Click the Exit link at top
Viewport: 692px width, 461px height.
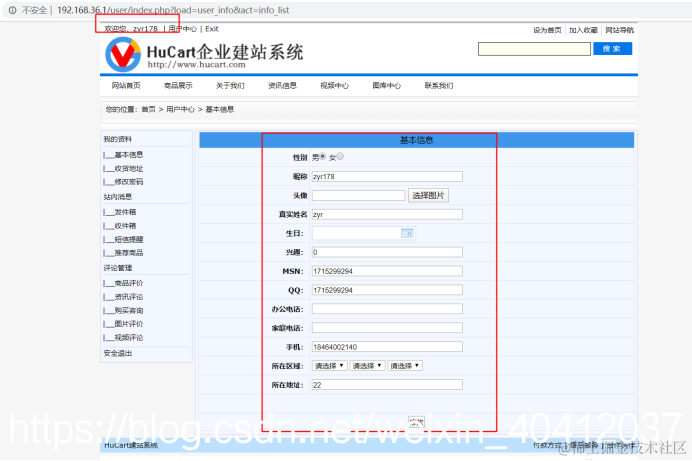point(212,29)
